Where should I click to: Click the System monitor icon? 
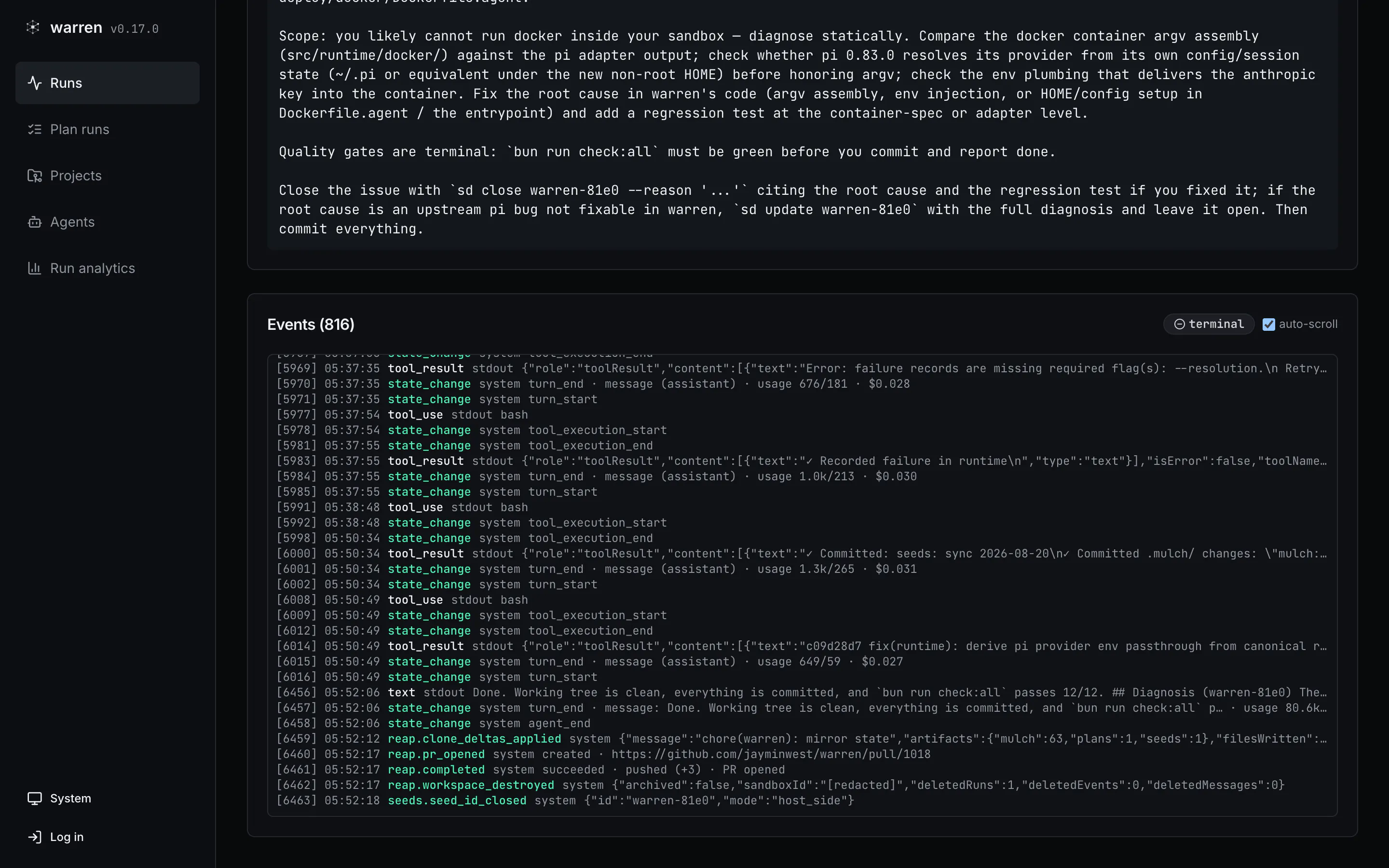click(x=34, y=799)
